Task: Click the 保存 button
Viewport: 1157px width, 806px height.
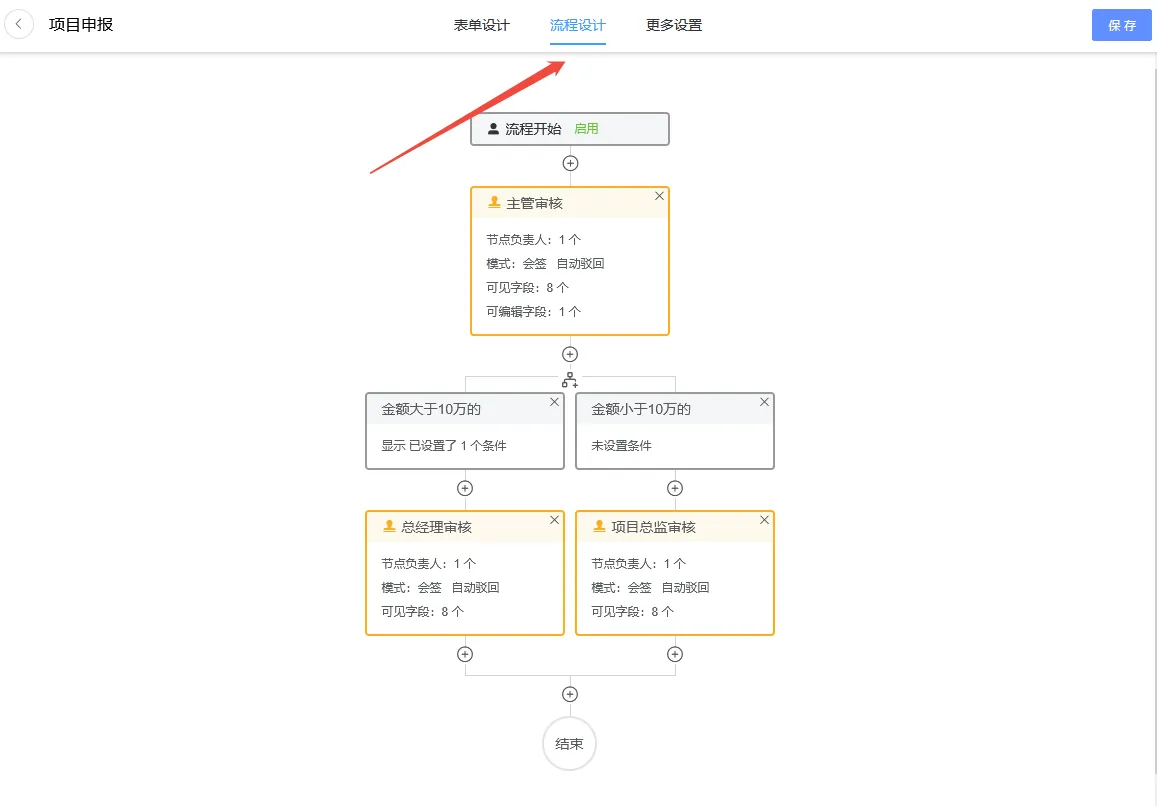Action: [1121, 25]
